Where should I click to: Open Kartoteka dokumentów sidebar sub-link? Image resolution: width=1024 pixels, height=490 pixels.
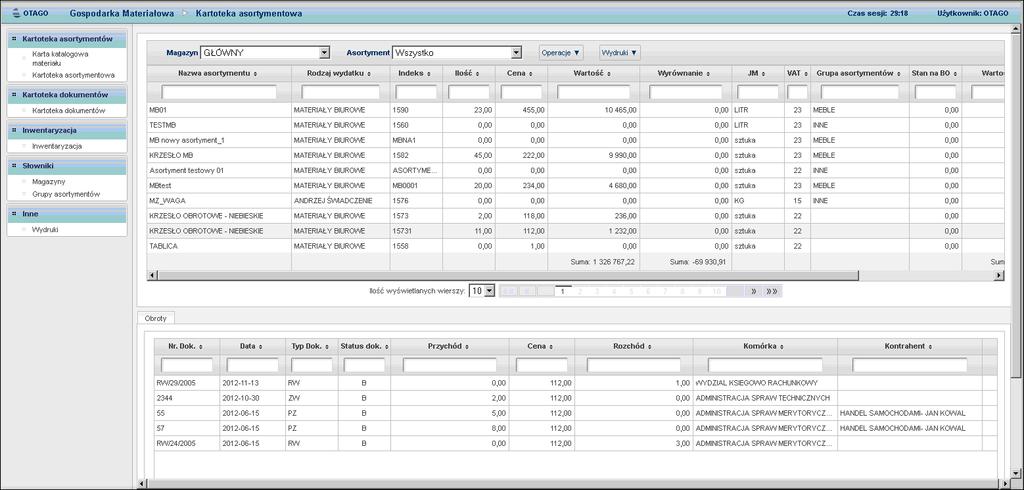pyautogui.click(x=69, y=111)
